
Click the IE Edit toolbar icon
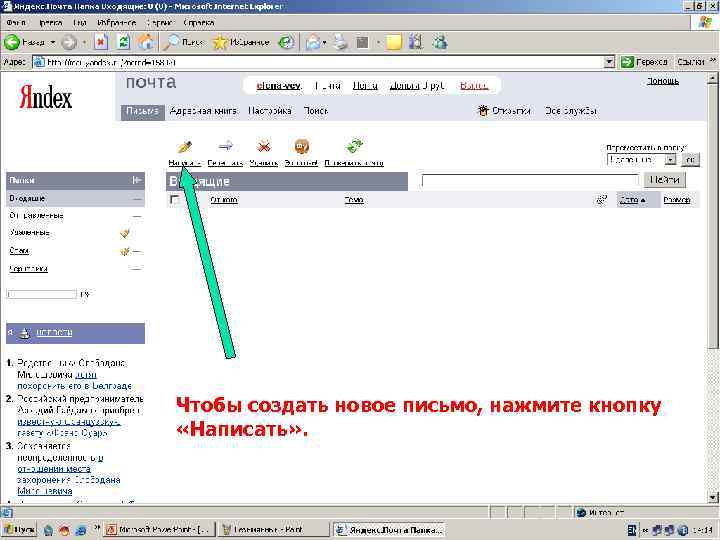coord(363,43)
